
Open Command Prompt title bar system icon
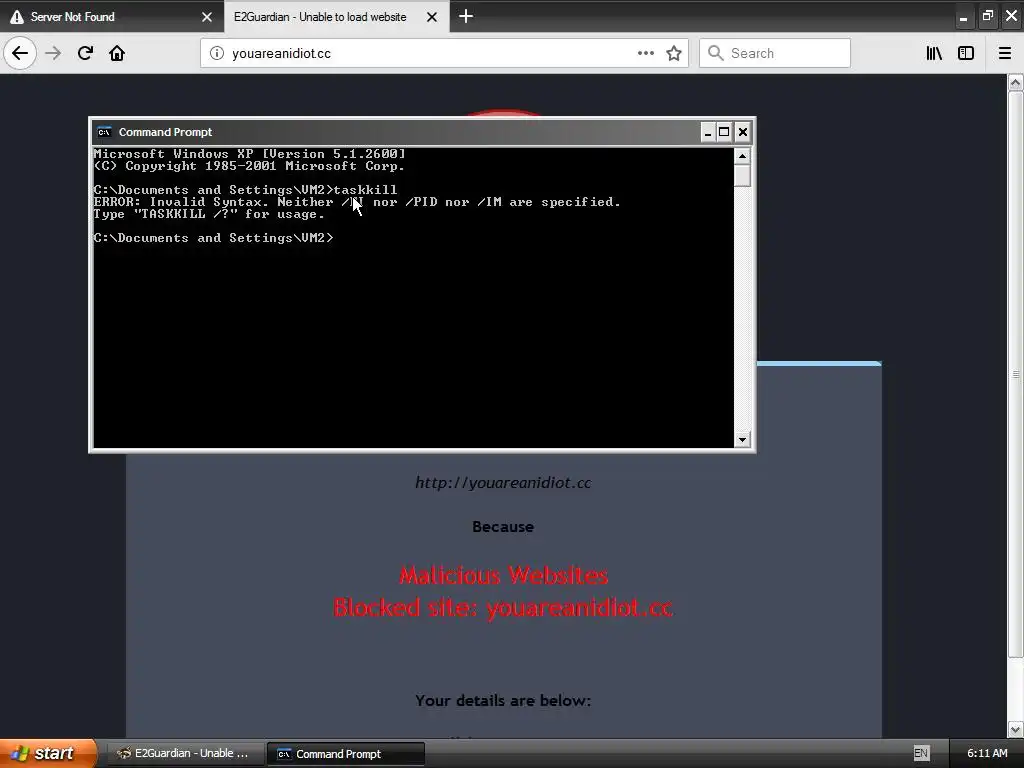point(104,132)
